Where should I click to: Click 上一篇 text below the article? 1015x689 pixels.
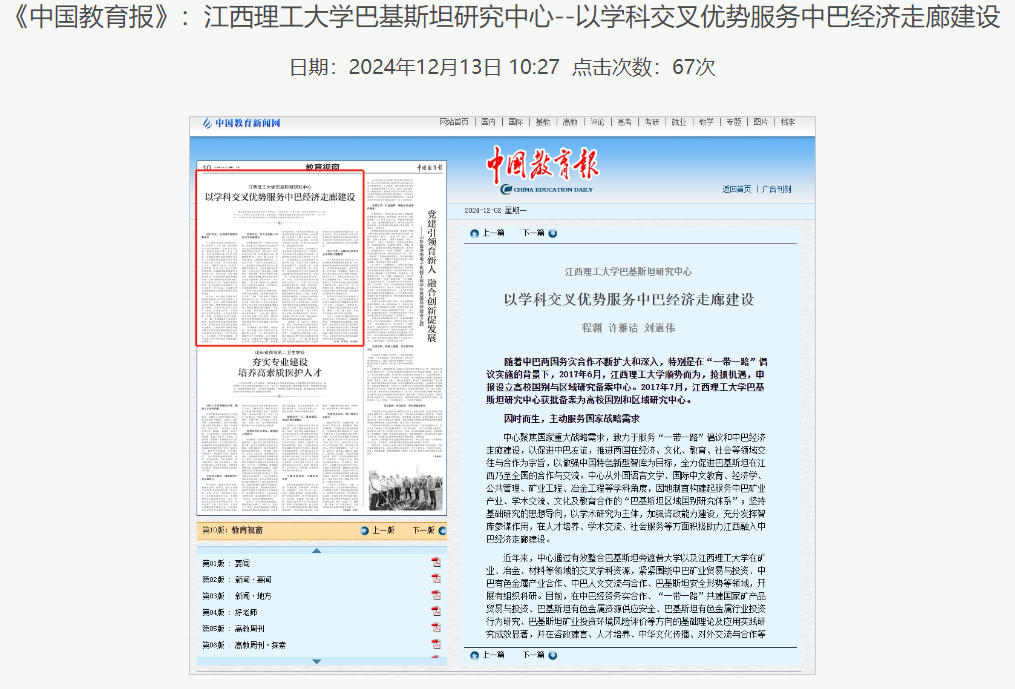pyautogui.click(x=494, y=655)
